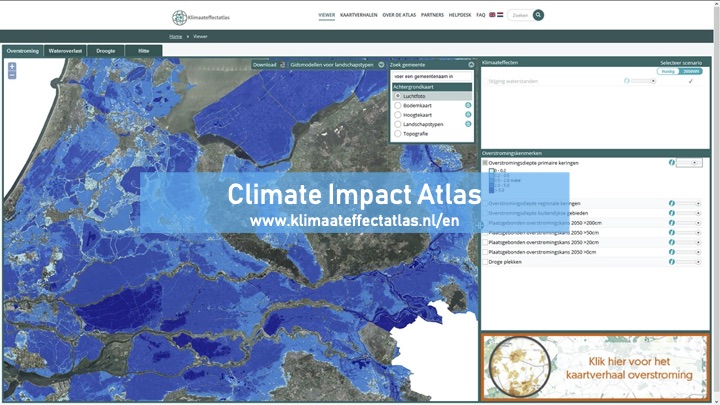Zoom in on the map with plus button
The height and width of the screenshot is (405, 720).
coord(12,67)
